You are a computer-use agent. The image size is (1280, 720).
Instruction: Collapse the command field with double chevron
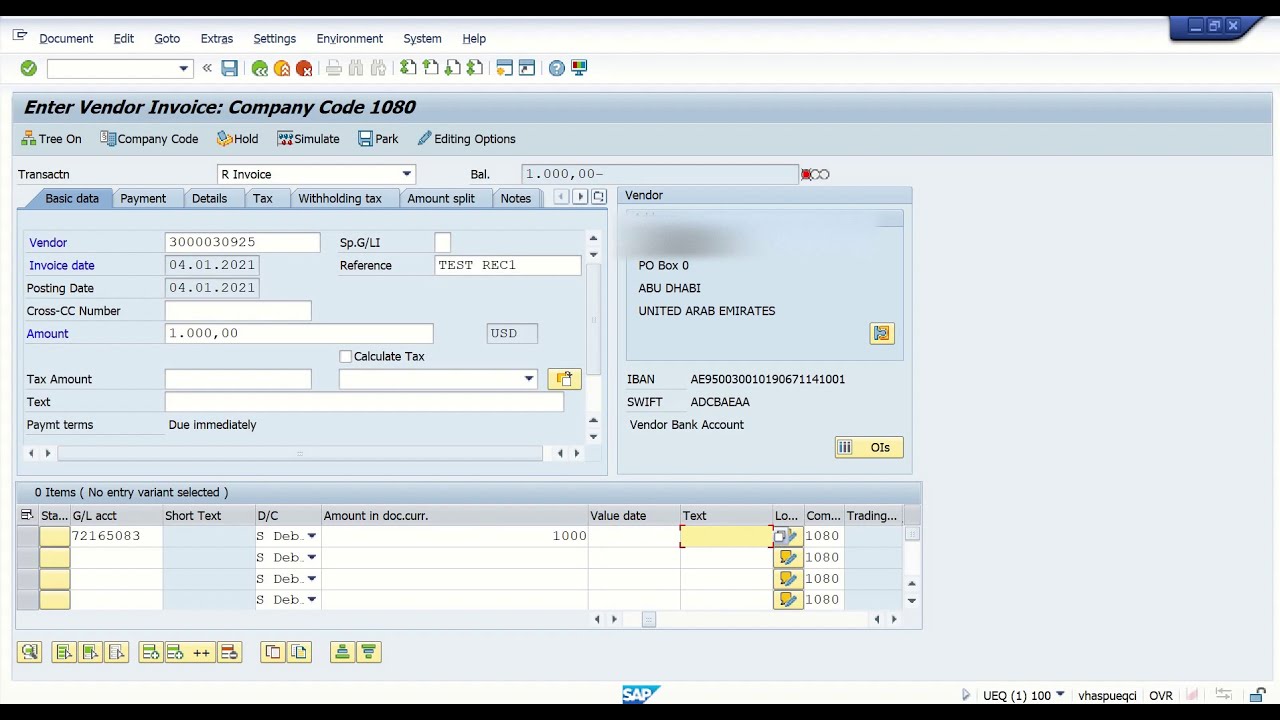tap(207, 68)
